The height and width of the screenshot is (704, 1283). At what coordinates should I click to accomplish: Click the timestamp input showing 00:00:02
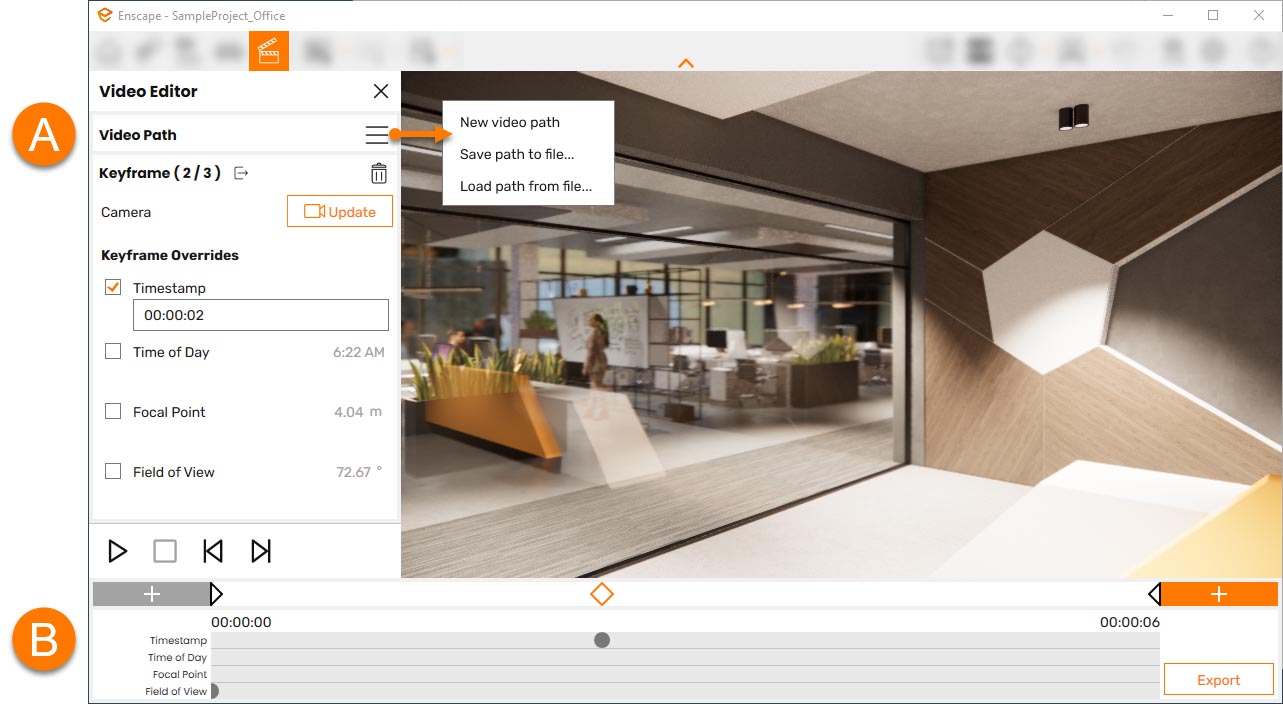pos(260,315)
